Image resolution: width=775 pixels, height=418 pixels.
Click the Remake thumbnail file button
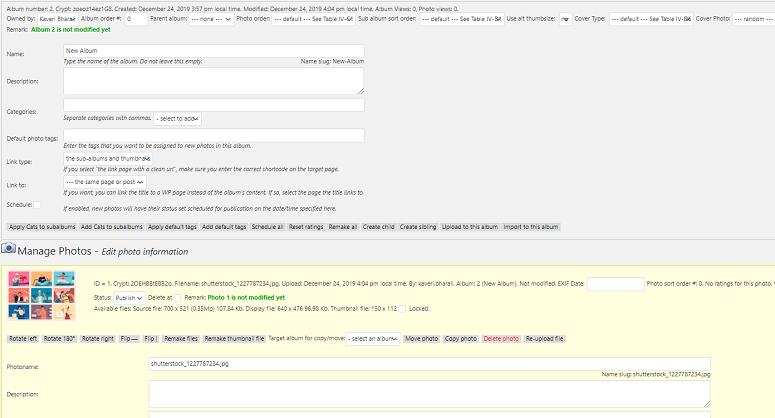pyautogui.click(x=234, y=339)
